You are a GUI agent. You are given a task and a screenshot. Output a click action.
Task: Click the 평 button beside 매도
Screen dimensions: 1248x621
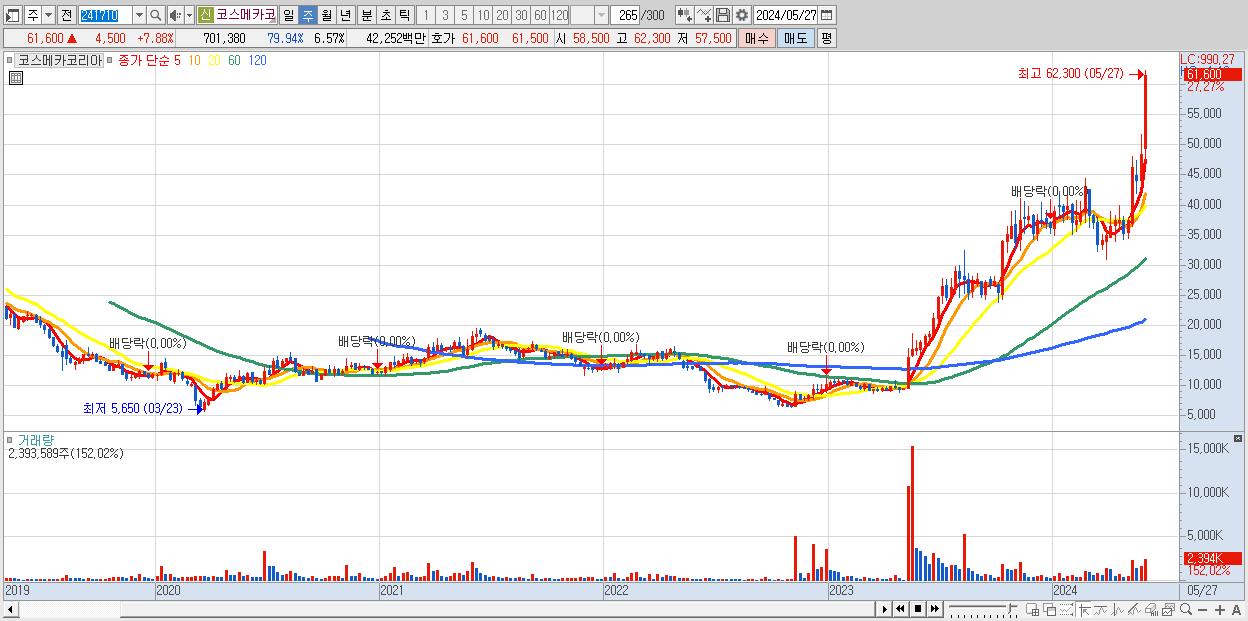click(826, 38)
